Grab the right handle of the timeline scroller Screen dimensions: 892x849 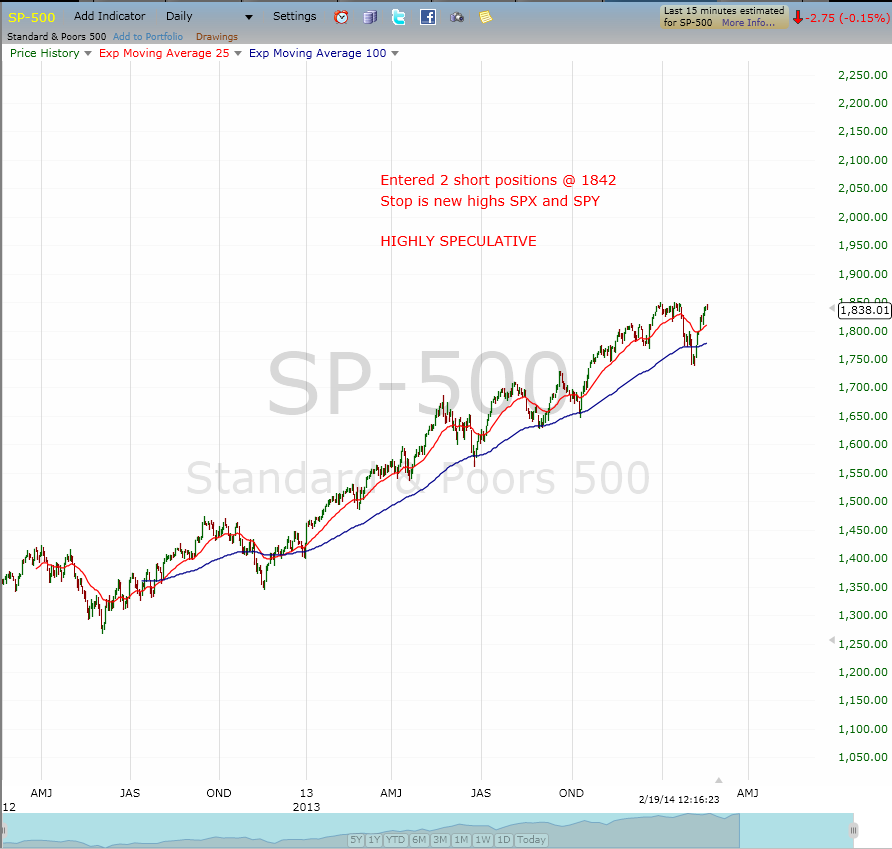(x=853, y=830)
